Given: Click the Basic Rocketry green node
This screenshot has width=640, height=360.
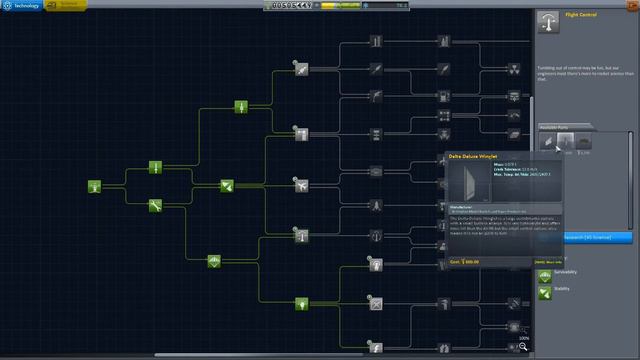Looking at the screenshot, I should click(x=156, y=167).
